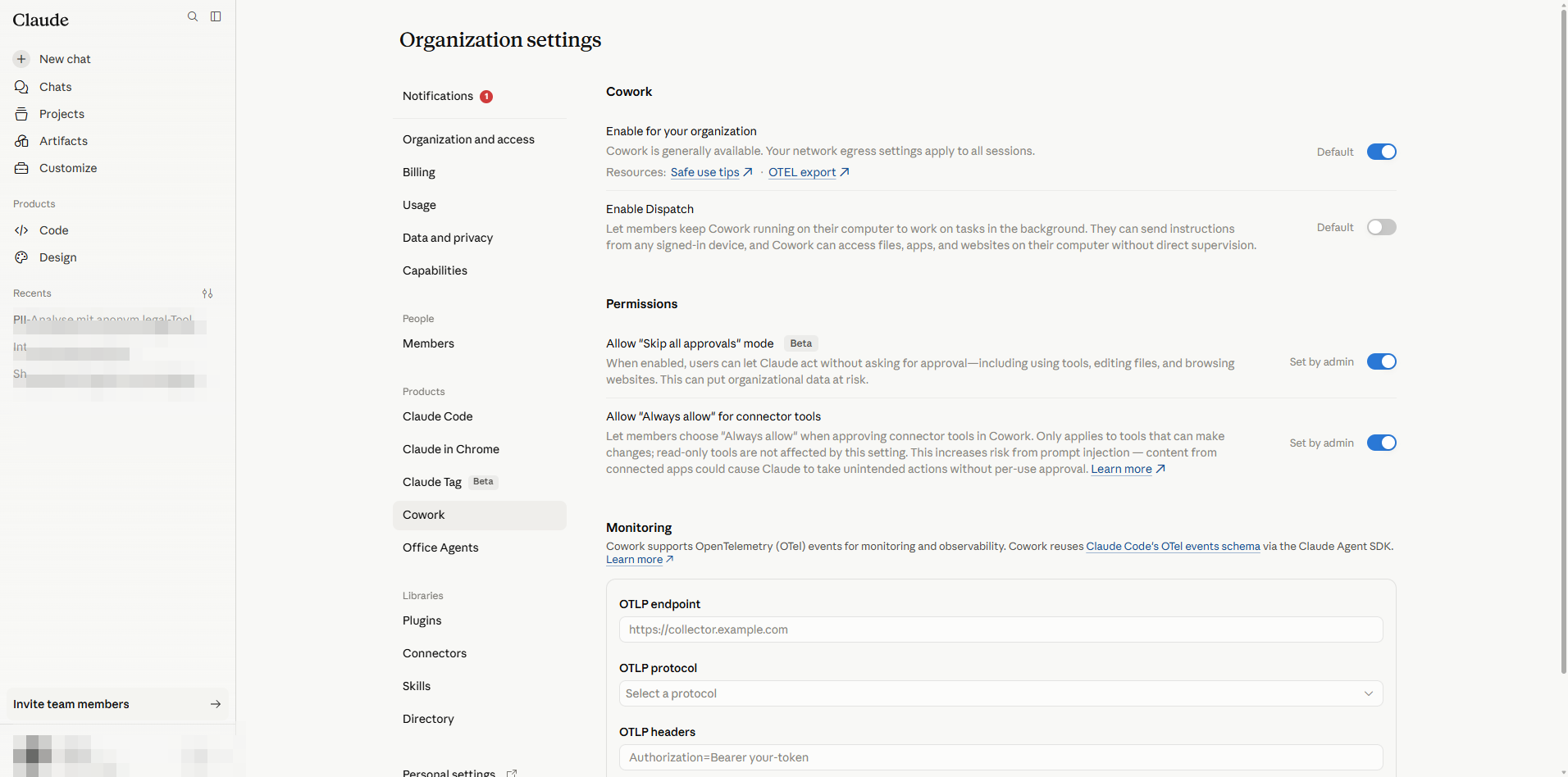Click the Artifacts shapes icon
This screenshot has width=1568, height=777.
pos(21,141)
